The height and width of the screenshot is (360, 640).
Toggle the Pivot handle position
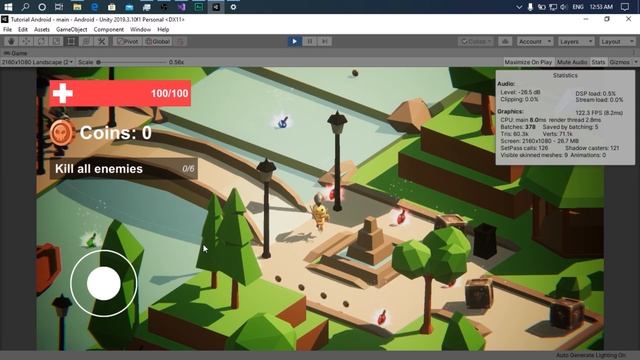tap(127, 41)
